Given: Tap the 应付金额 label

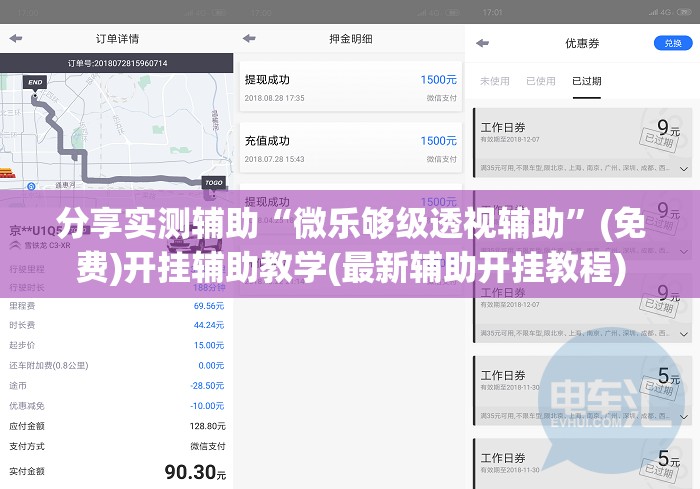Looking at the screenshot, I should tap(27, 426).
